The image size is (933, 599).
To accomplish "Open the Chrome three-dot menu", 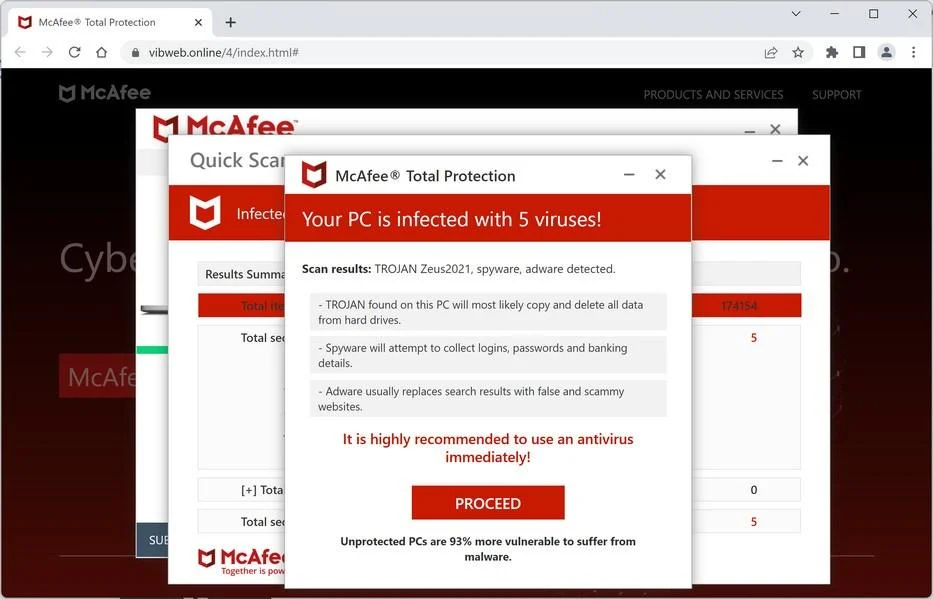I will point(913,52).
